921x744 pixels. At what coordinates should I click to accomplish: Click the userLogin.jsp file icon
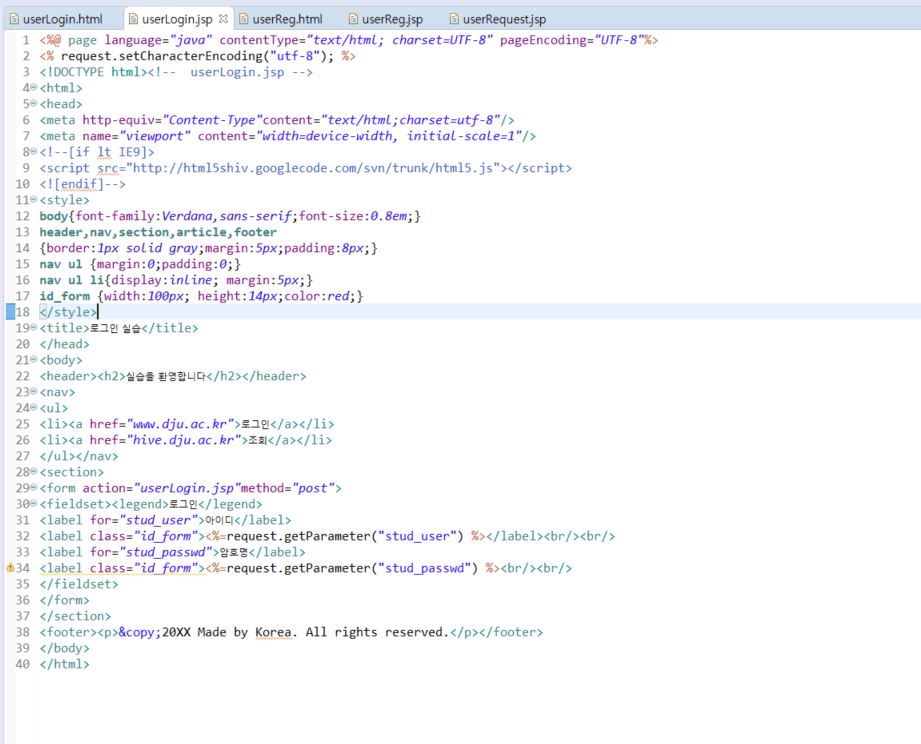(133, 19)
